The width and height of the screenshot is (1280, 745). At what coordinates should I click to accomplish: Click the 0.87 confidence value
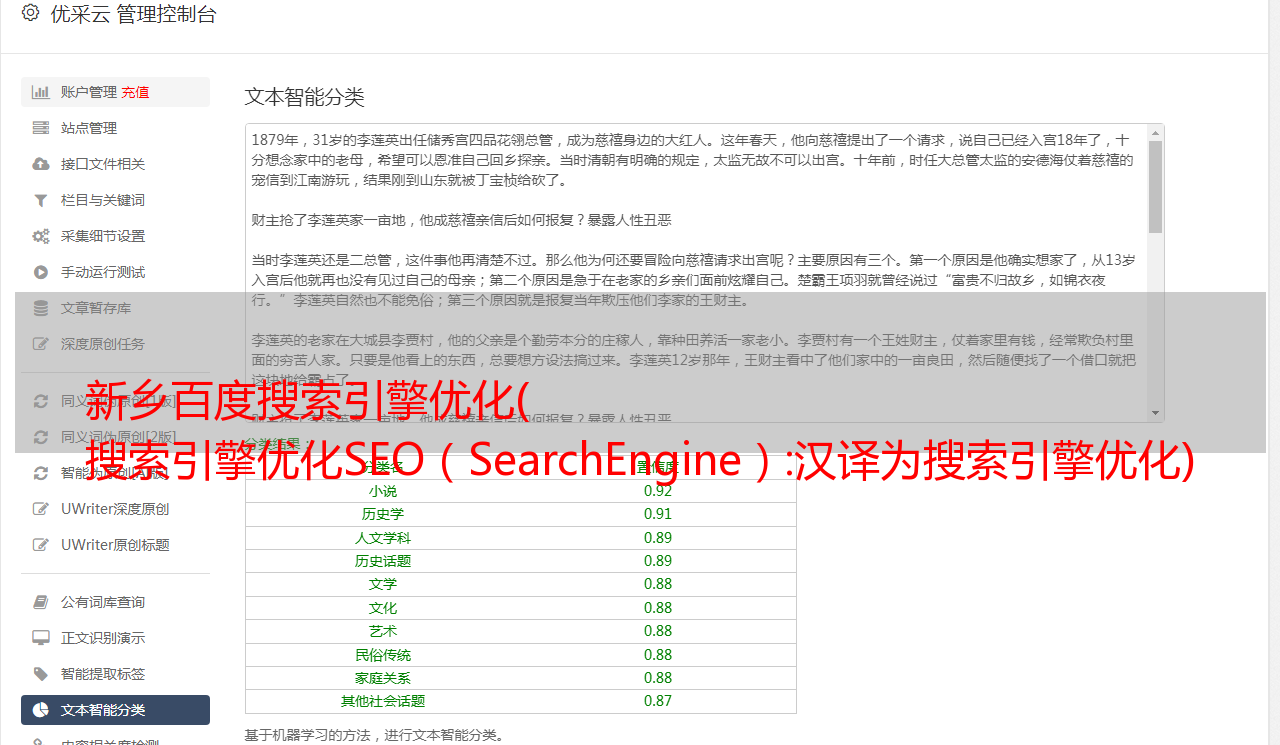[x=658, y=701]
